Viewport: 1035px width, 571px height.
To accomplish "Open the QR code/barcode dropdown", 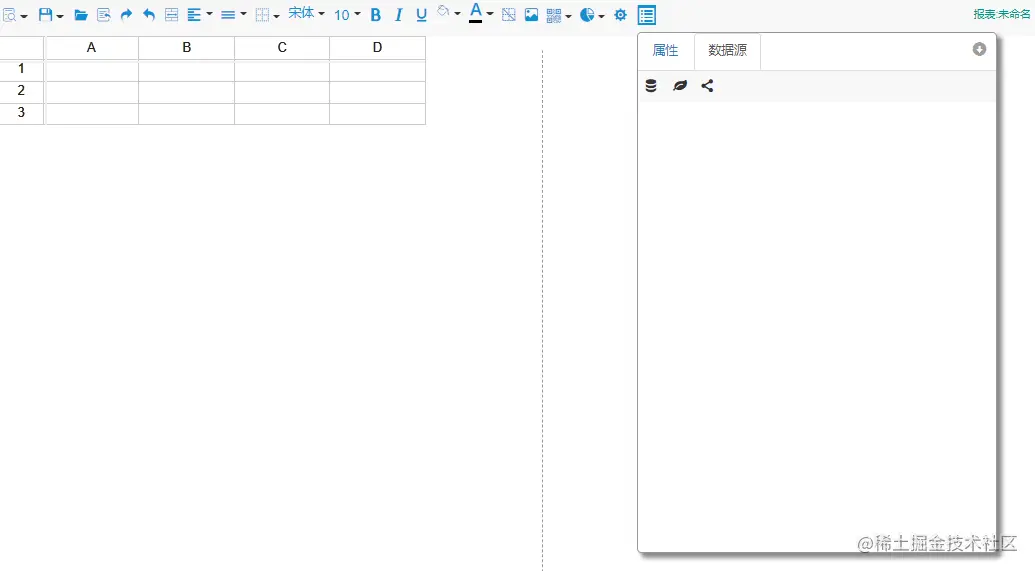I will [x=558, y=15].
